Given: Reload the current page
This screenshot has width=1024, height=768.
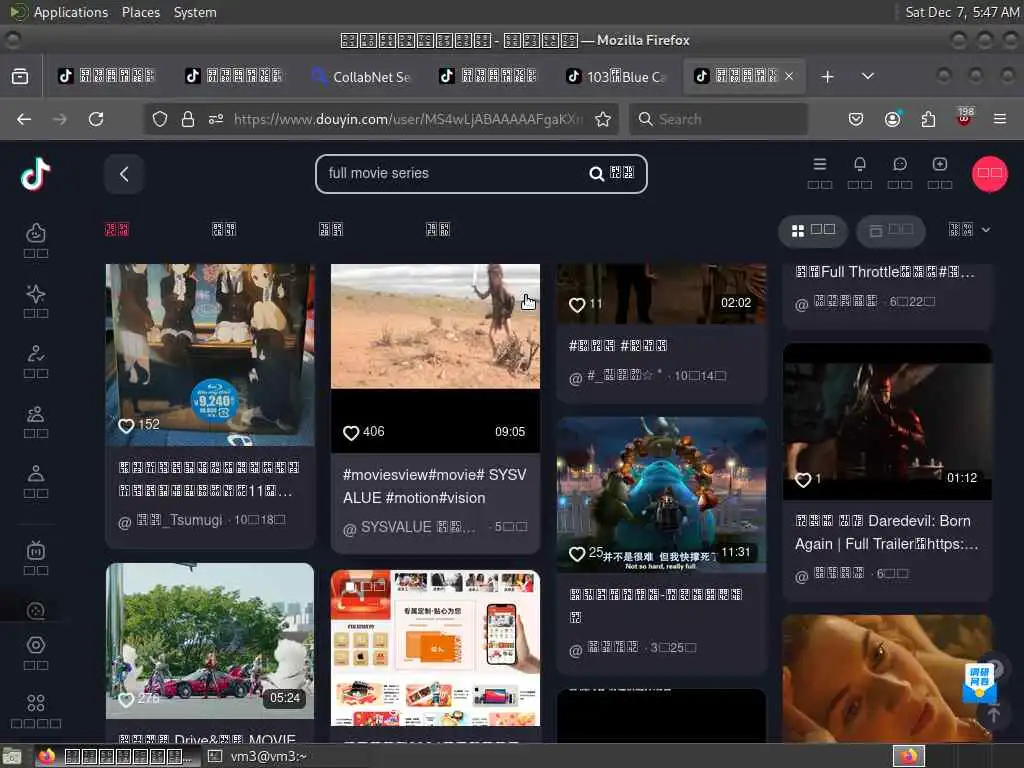Looking at the screenshot, I should pyautogui.click(x=96, y=119).
